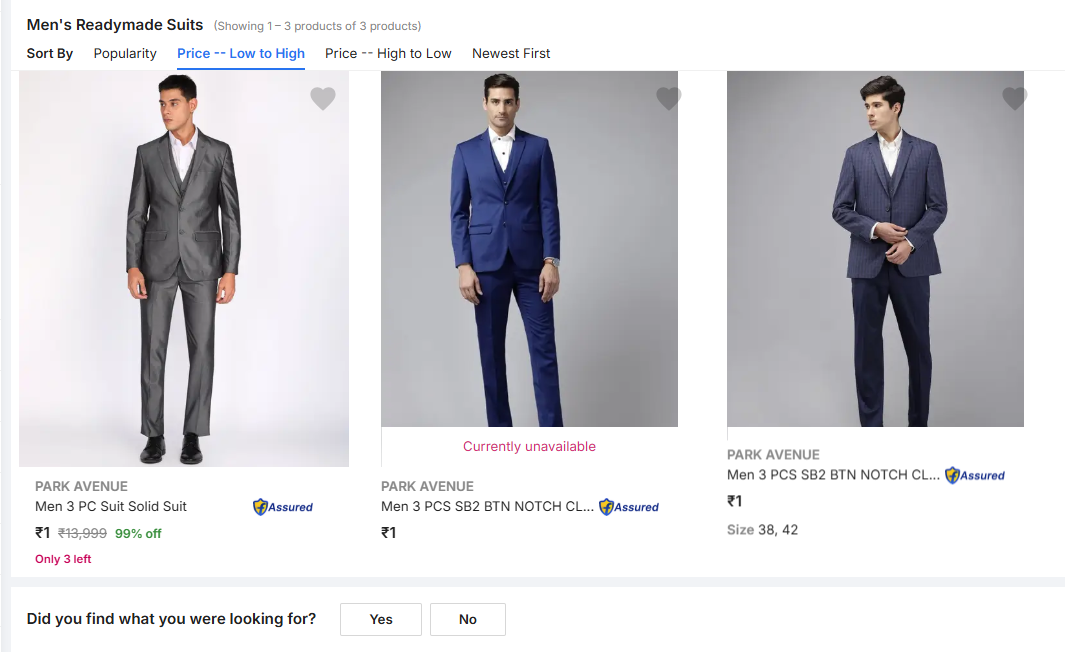Image resolution: width=1065 pixels, height=652 pixels.
Task: Open the suit title above Size 38, 42
Action: click(833, 475)
